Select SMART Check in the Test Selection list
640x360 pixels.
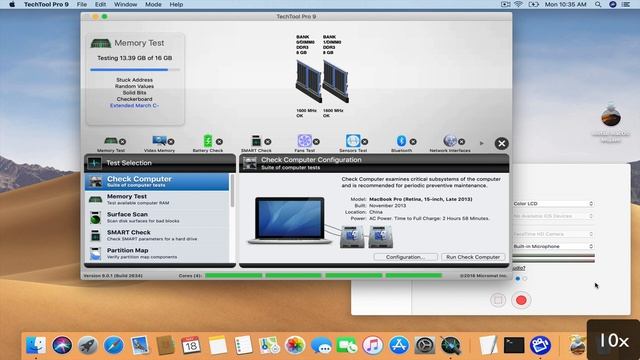[157, 235]
